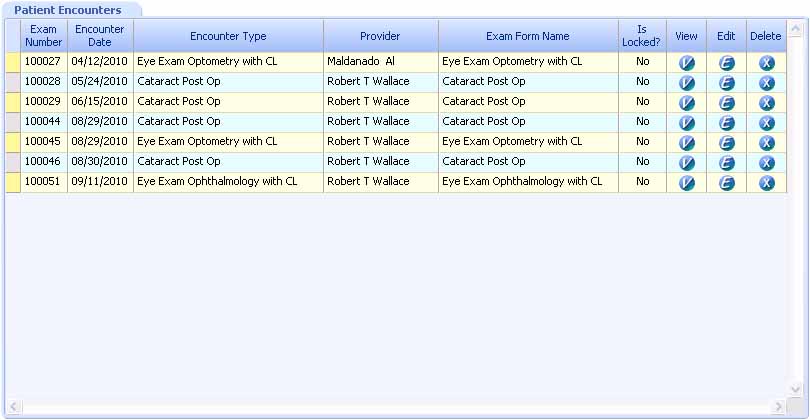Sort by Encounter Date column header
810x420 pixels.
click(100, 36)
